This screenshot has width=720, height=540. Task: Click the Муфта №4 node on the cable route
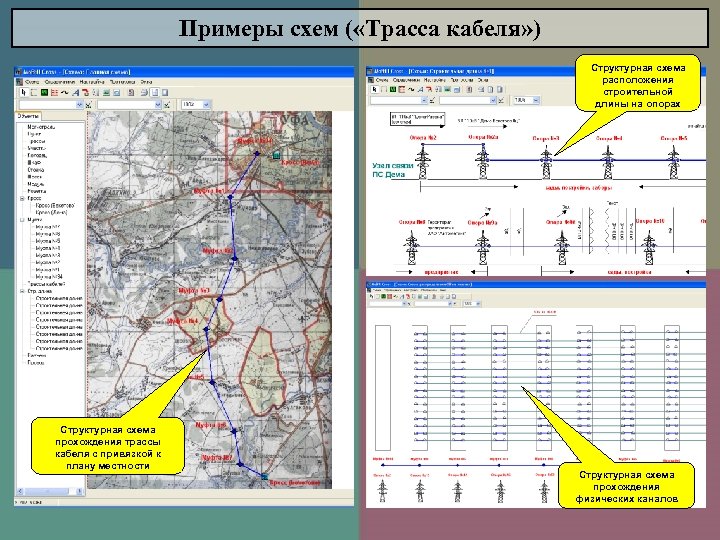pyautogui.click(x=206, y=329)
